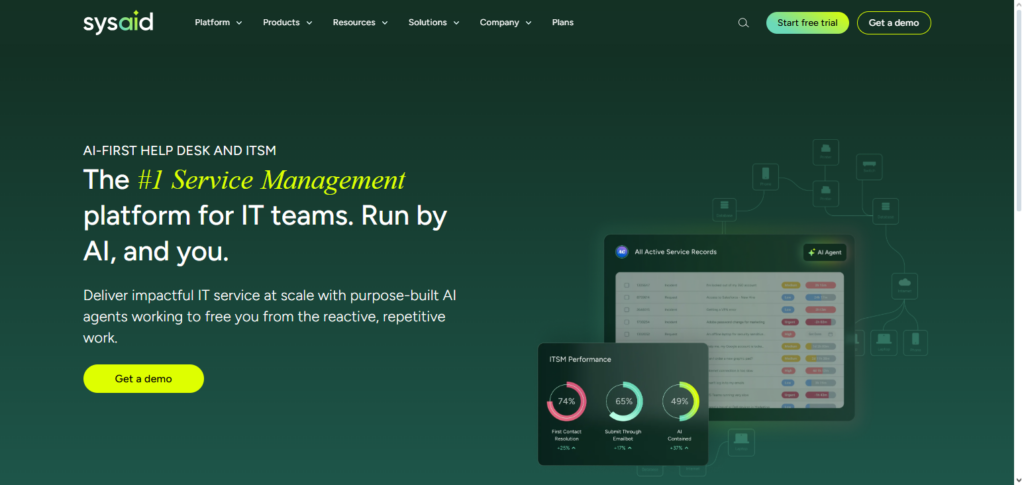Click the All Active Service Records heading

click(x=675, y=252)
